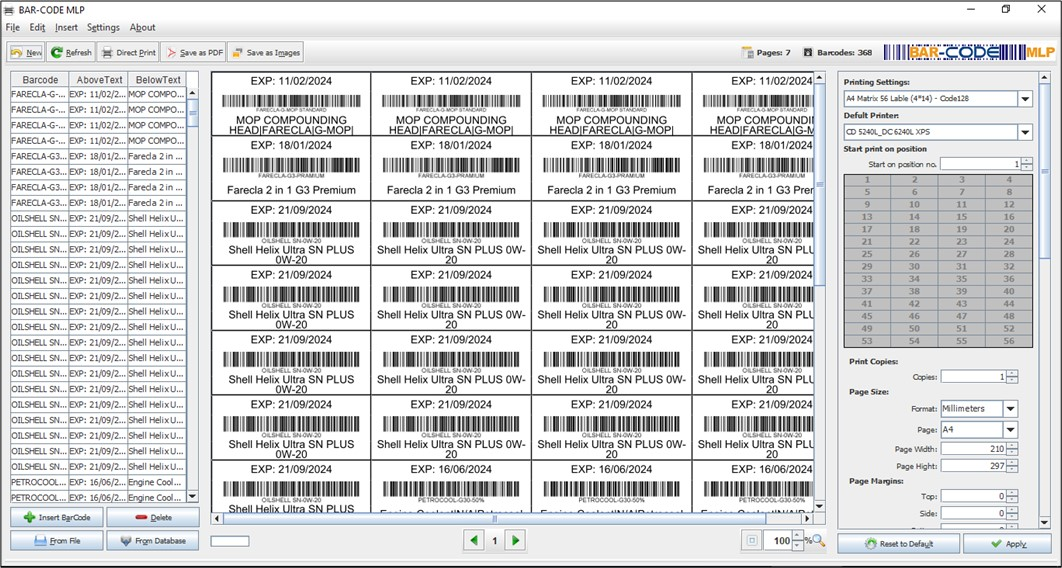
Task: Click the fit-page icon beside zoom field
Action: click(751, 541)
